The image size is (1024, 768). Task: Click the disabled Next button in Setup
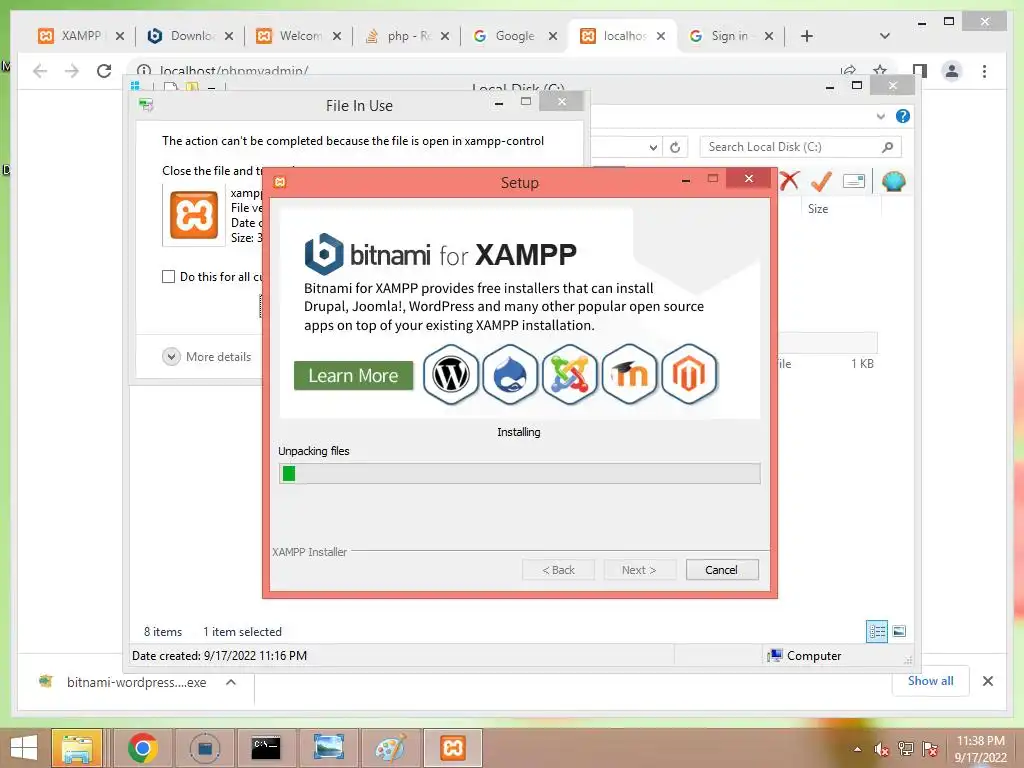coord(639,569)
